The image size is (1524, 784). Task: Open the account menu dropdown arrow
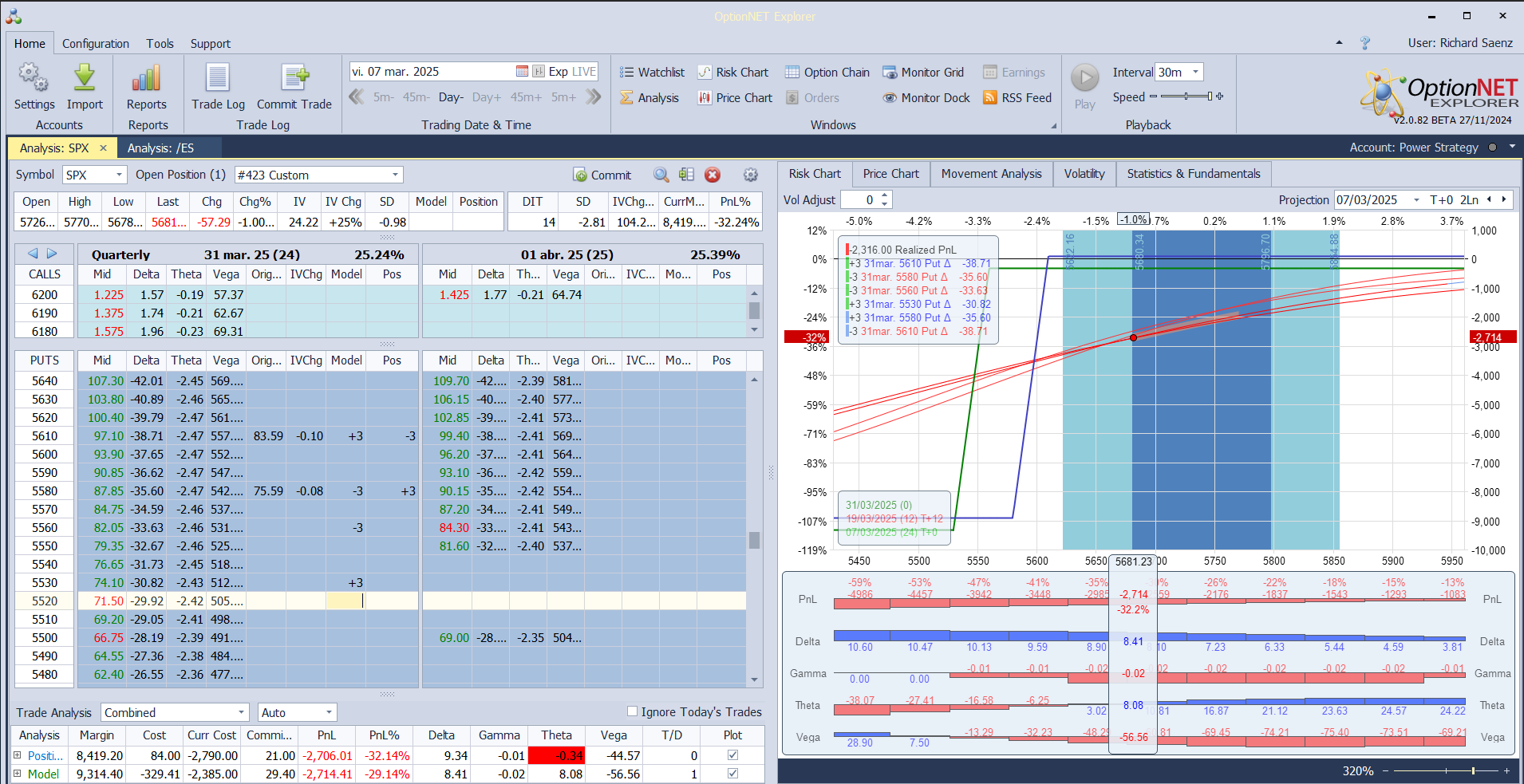[1511, 147]
